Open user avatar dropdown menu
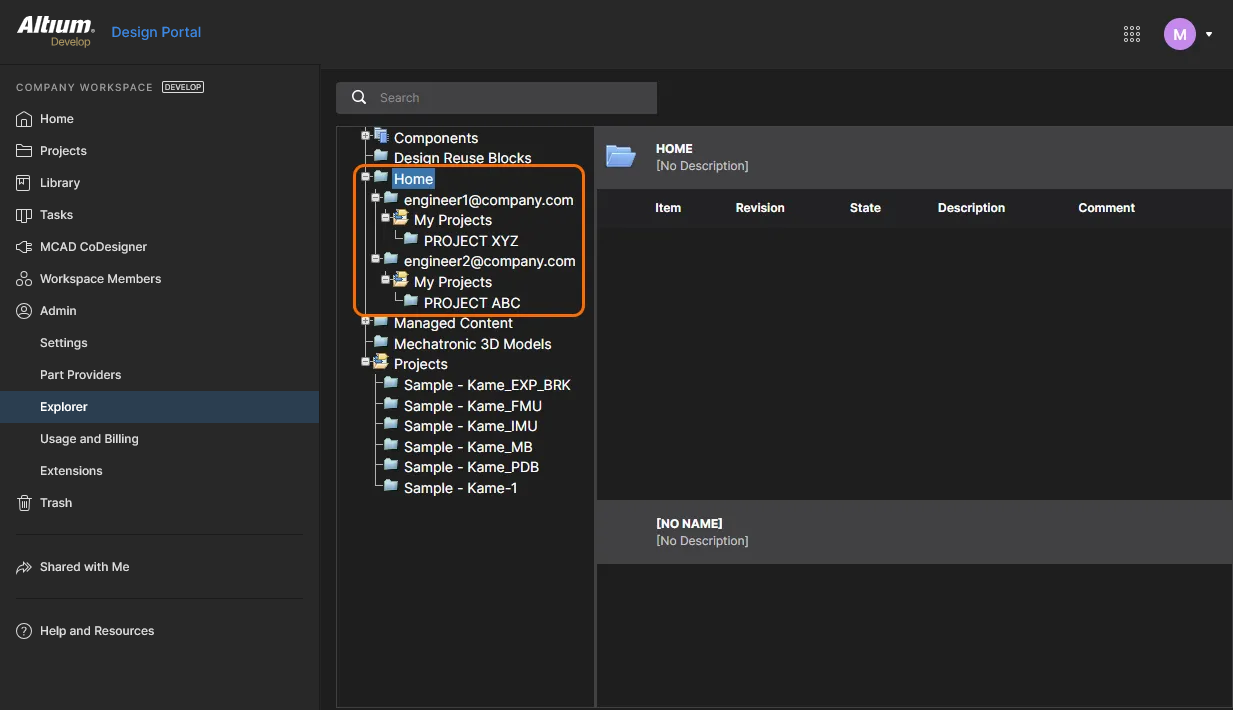1233x710 pixels. click(1208, 34)
